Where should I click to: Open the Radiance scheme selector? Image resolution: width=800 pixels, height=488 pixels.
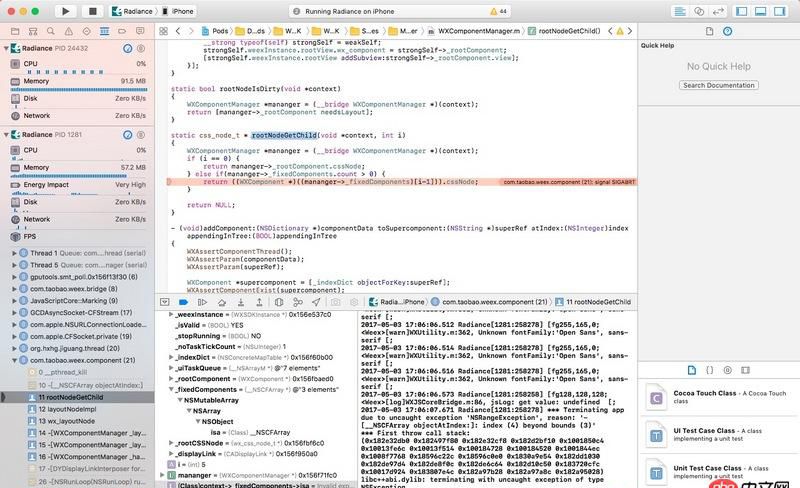click(132, 11)
